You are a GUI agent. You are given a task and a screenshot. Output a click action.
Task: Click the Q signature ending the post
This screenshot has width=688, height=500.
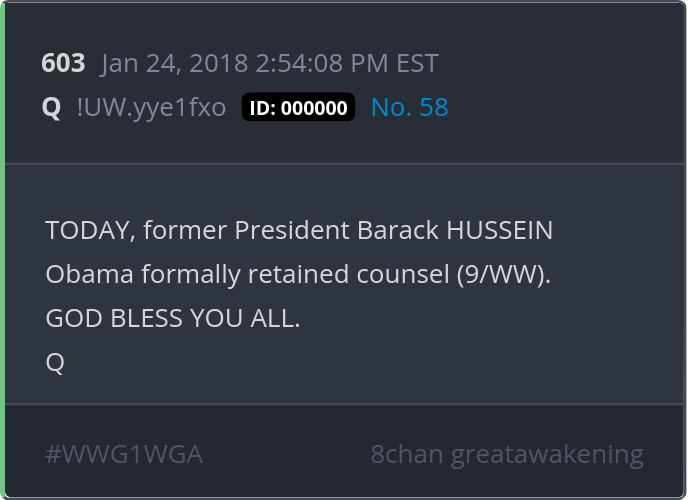55,362
